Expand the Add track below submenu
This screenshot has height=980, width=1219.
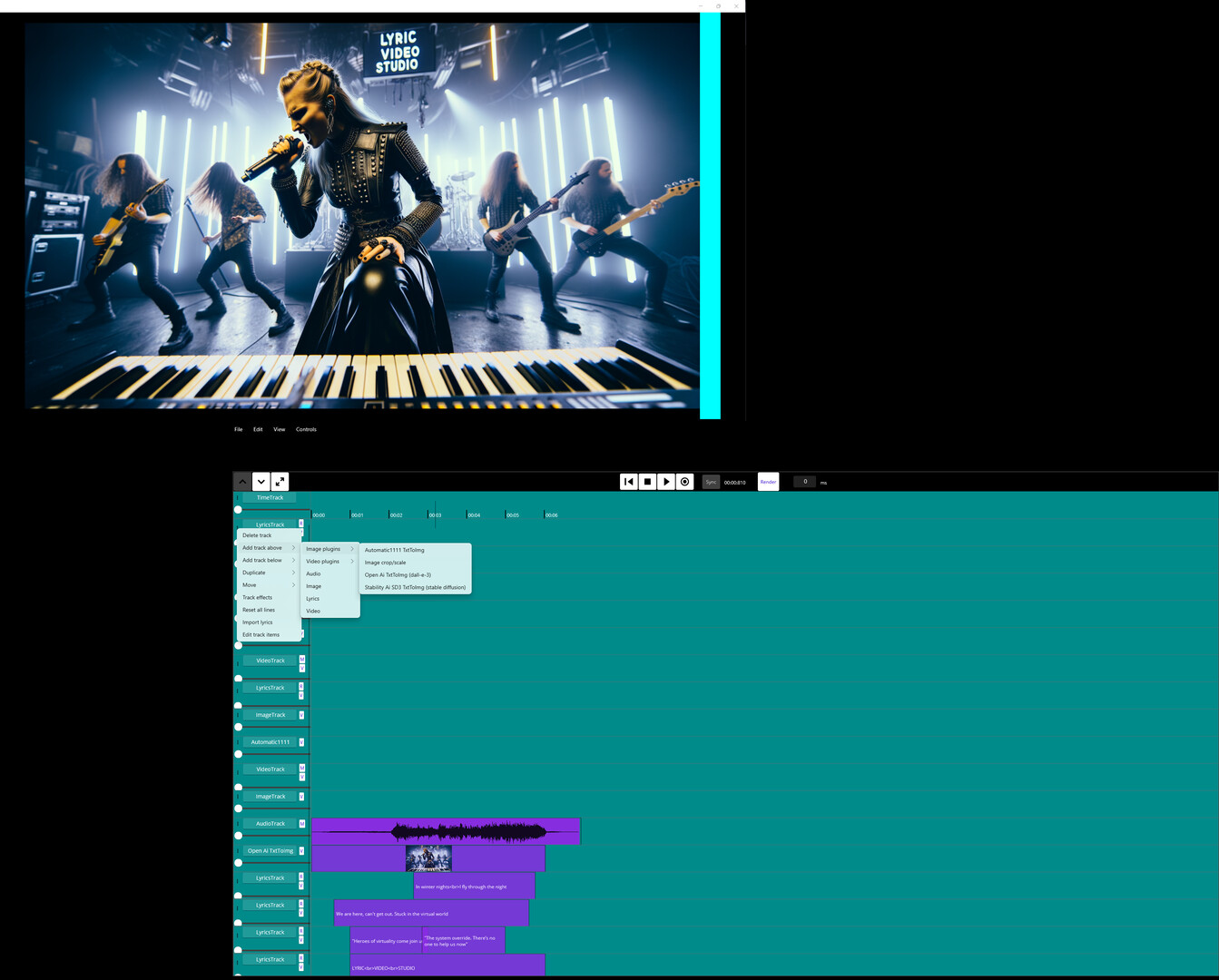pyautogui.click(x=269, y=561)
